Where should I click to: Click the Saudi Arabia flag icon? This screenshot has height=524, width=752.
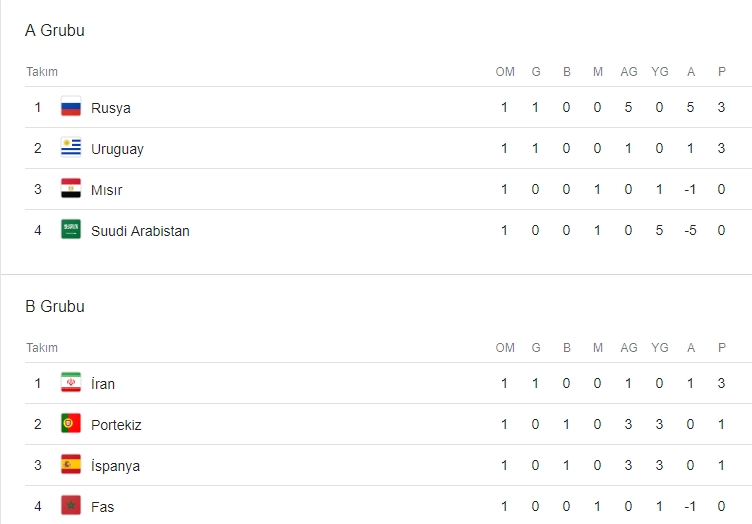[x=70, y=230]
